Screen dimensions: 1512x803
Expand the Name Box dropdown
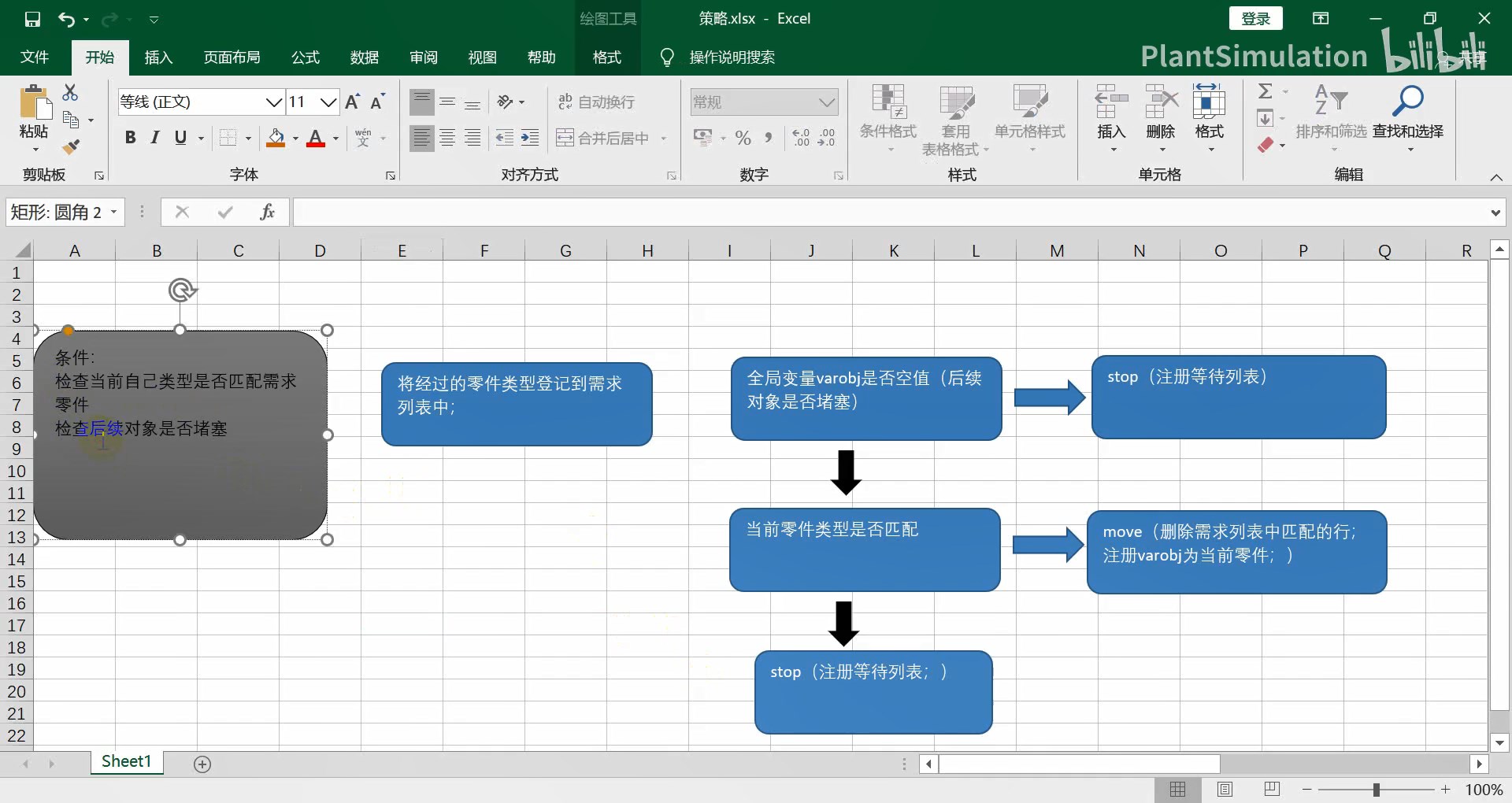click(114, 212)
